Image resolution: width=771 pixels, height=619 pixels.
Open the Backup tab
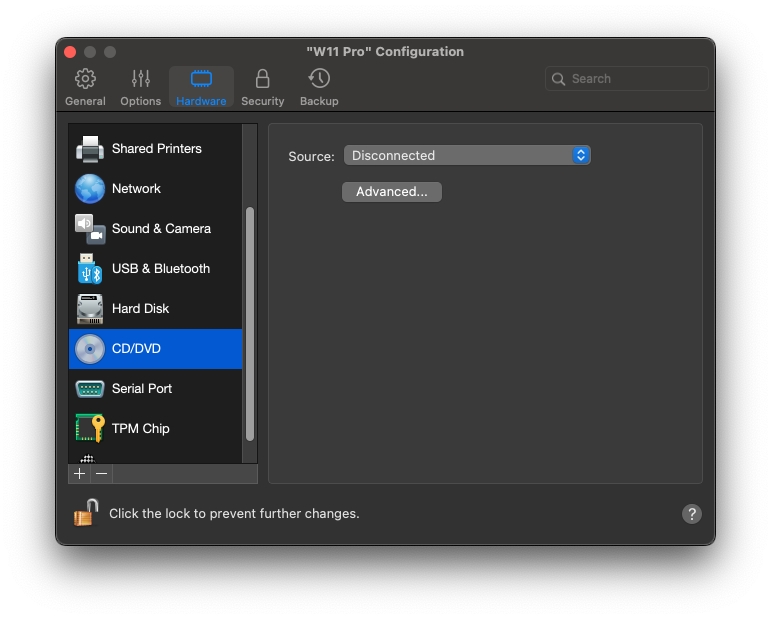(x=319, y=88)
